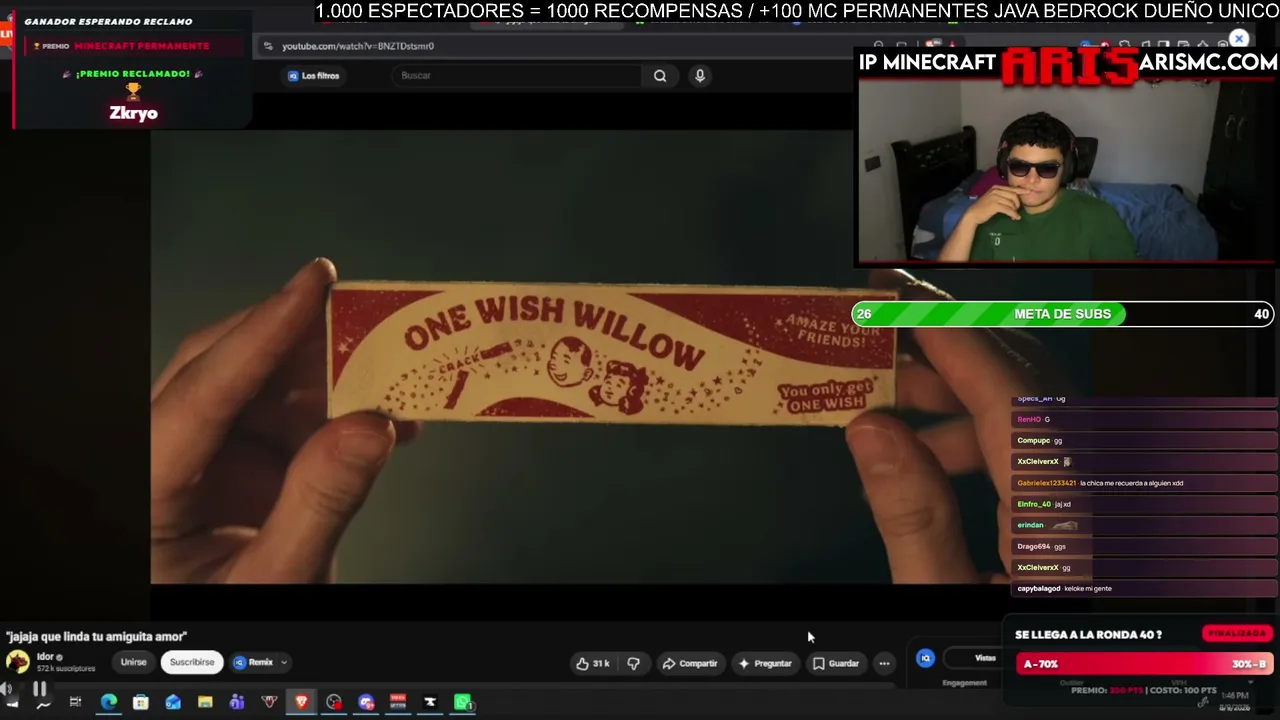Click the Meta de Subs progress bar
Viewport: 1280px width, 720px height.
1062,314
